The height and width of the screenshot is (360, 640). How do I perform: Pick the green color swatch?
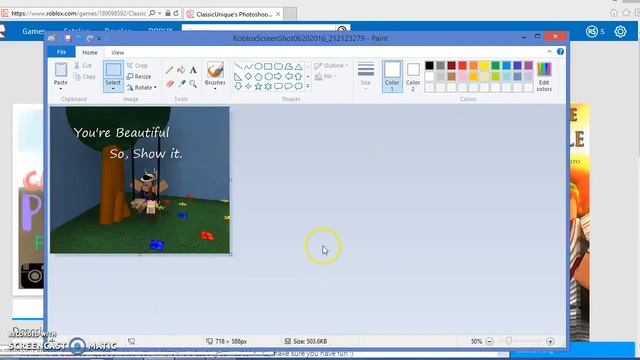tap(495, 65)
